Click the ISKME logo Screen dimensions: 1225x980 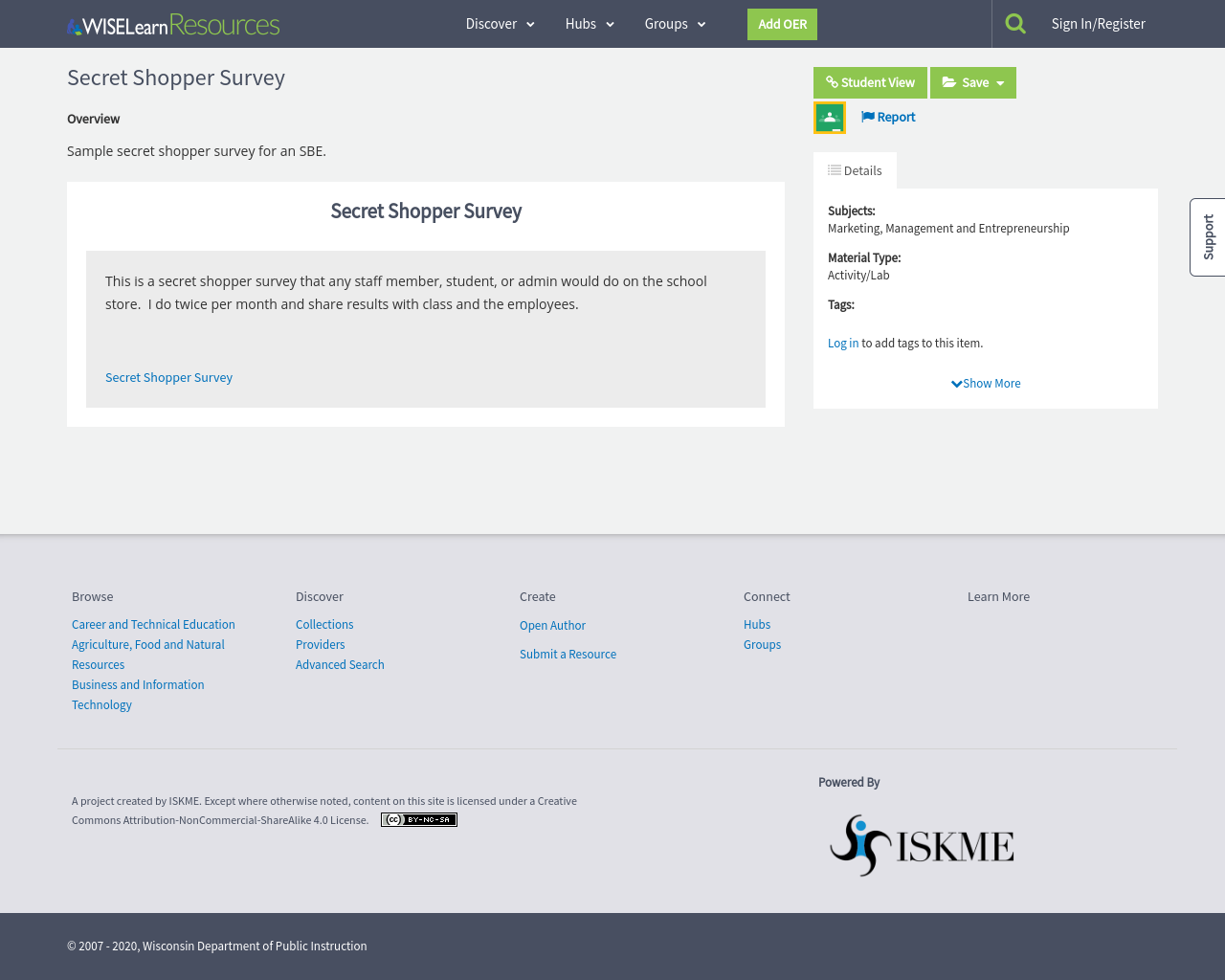[x=921, y=845]
